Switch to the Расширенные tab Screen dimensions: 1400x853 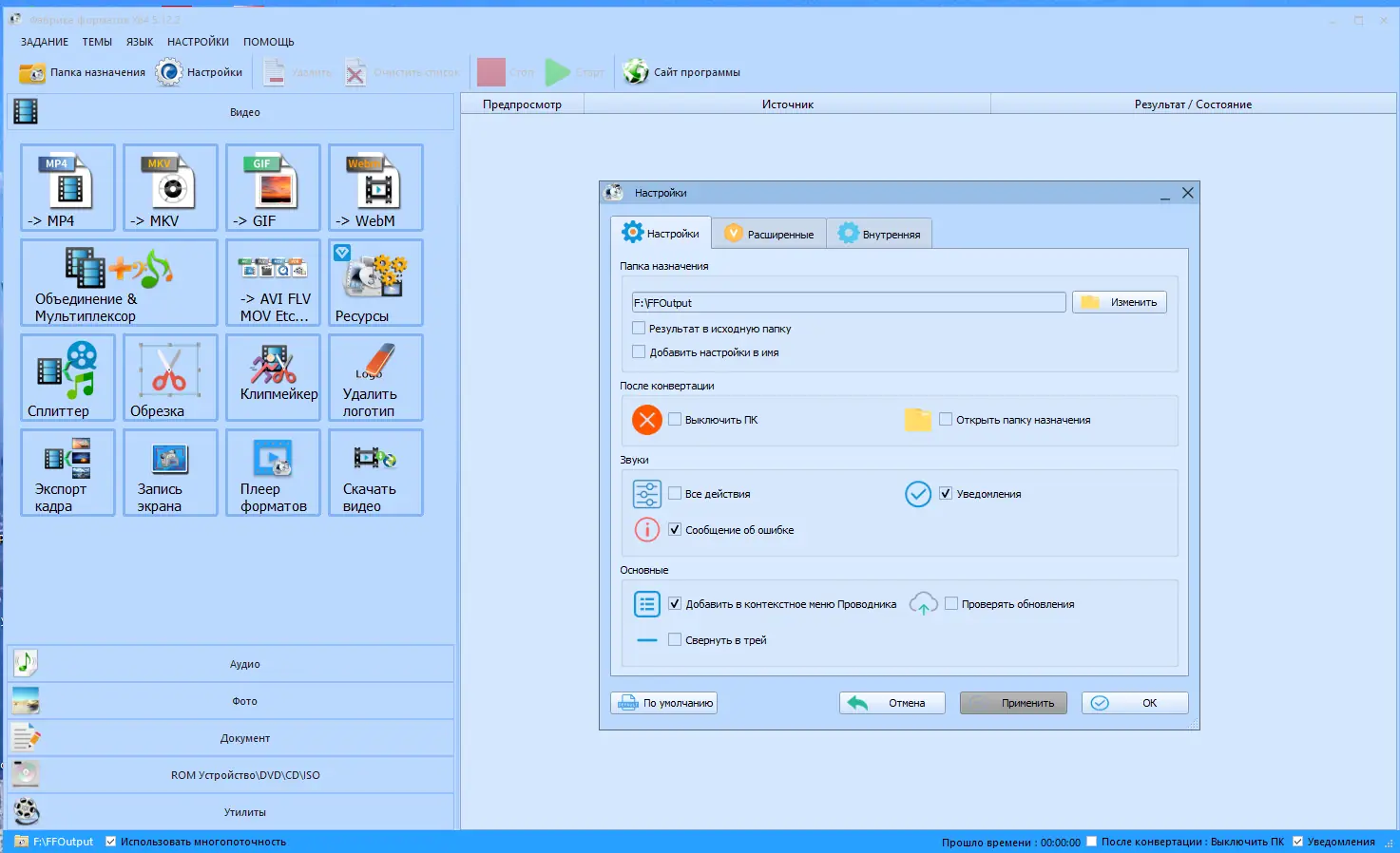click(x=769, y=235)
